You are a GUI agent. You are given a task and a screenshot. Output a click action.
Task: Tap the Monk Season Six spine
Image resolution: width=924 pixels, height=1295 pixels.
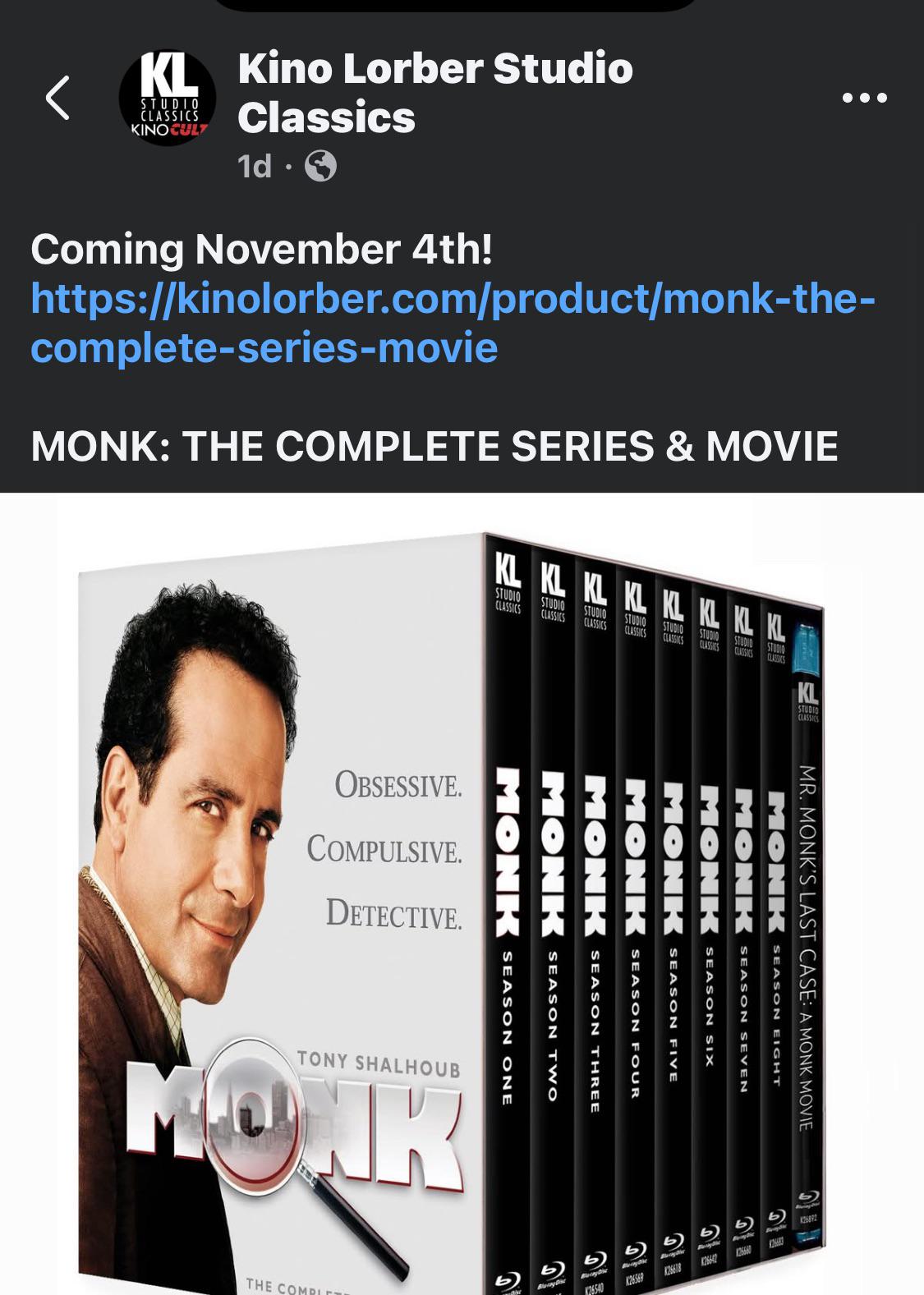point(710,903)
